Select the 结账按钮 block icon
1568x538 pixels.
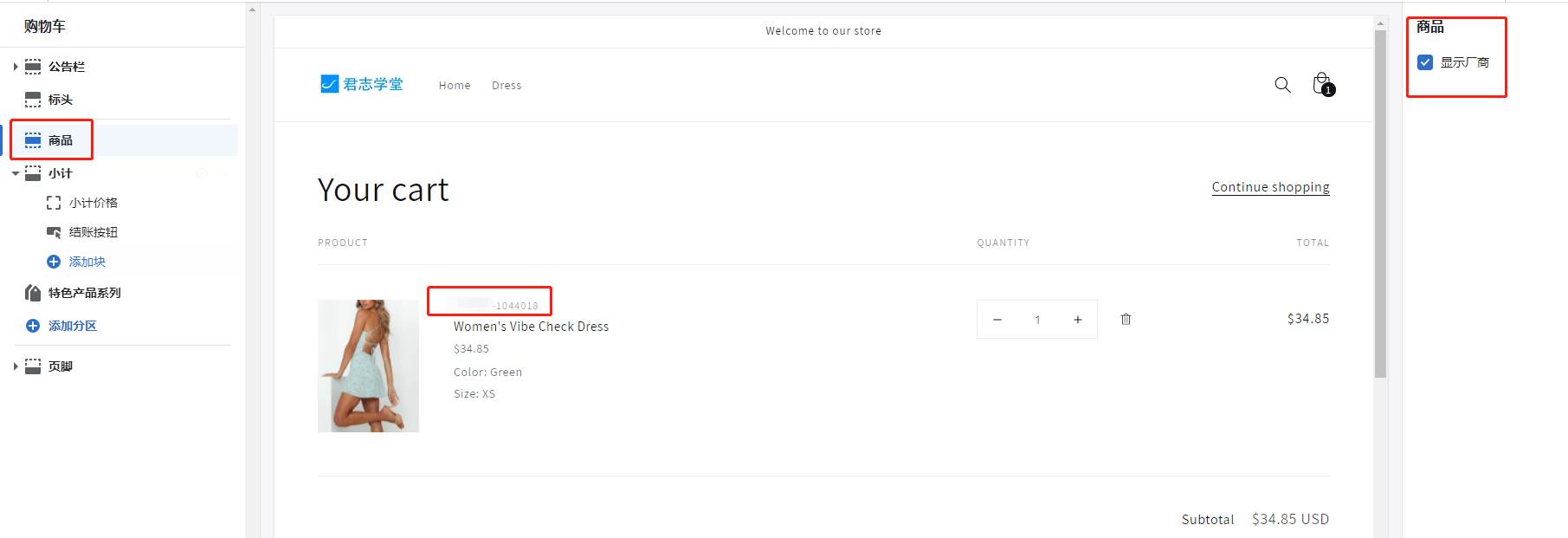click(54, 232)
